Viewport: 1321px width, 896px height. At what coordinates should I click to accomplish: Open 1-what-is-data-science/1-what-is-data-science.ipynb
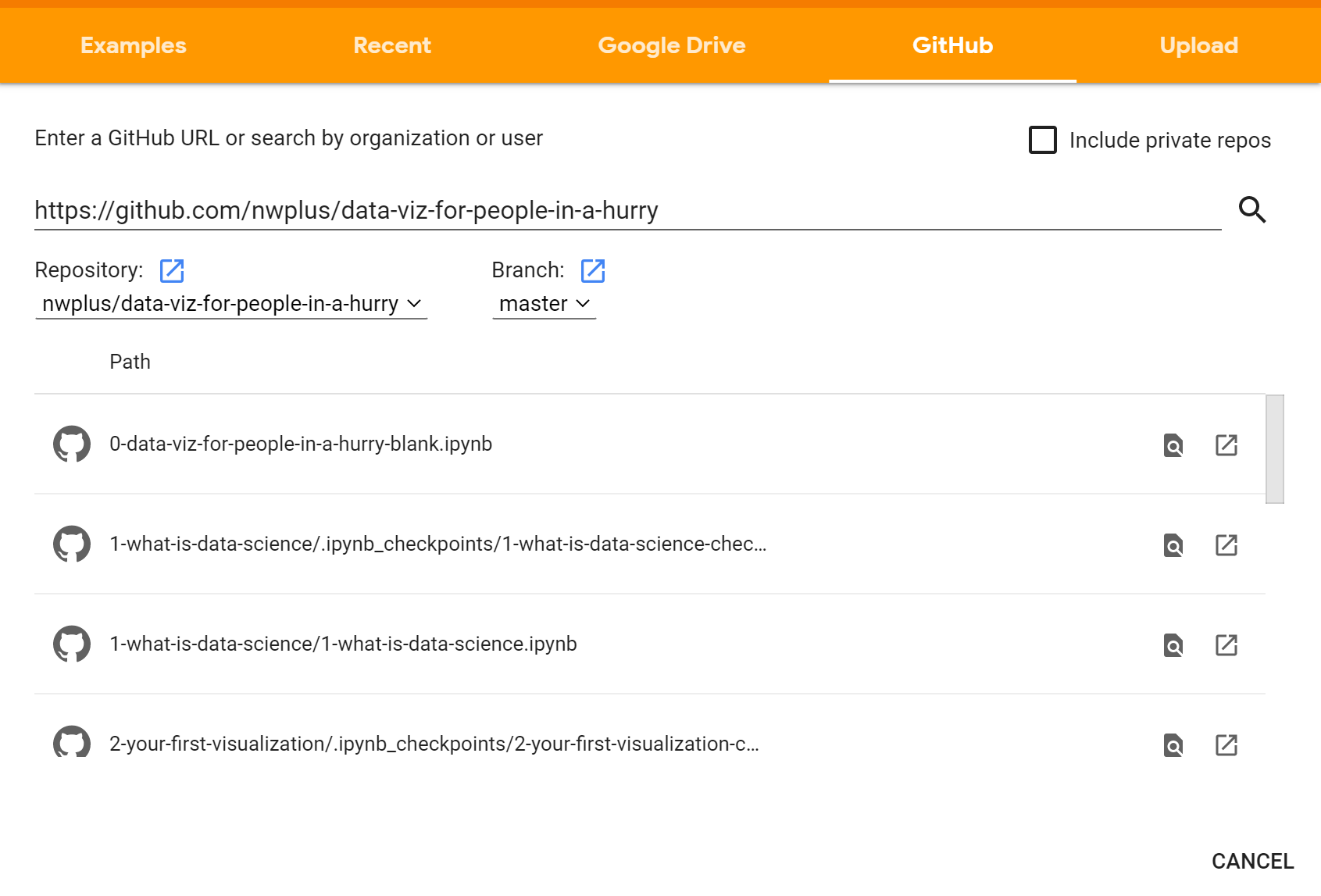point(343,644)
